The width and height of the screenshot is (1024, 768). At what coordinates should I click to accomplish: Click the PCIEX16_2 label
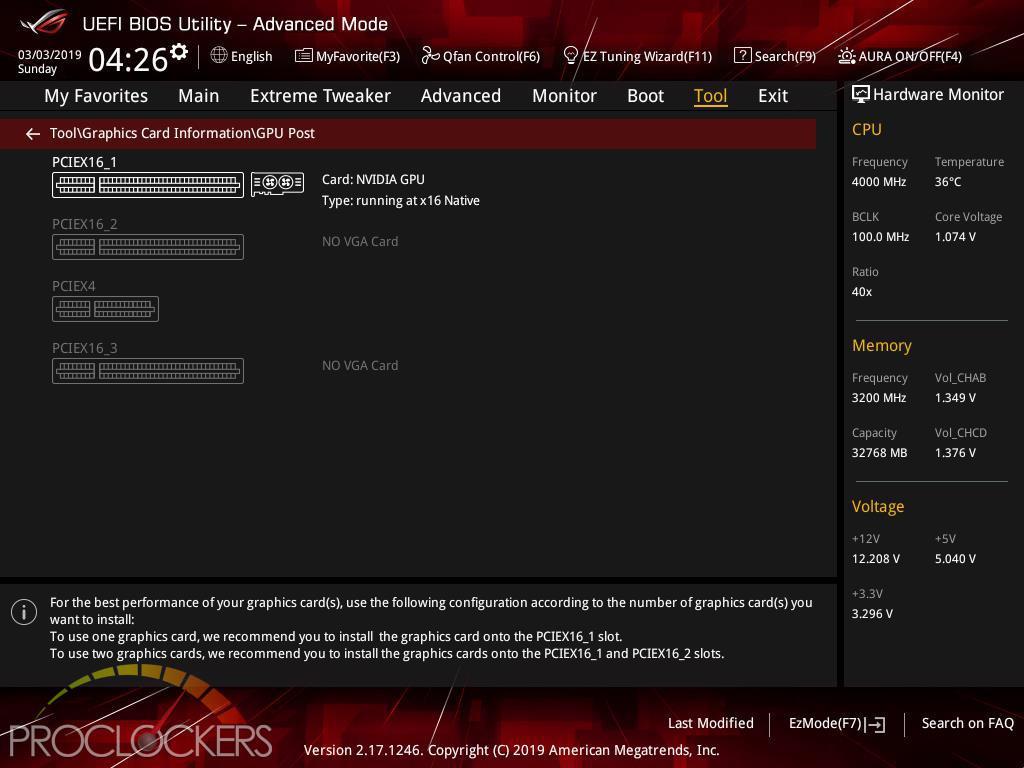(85, 224)
